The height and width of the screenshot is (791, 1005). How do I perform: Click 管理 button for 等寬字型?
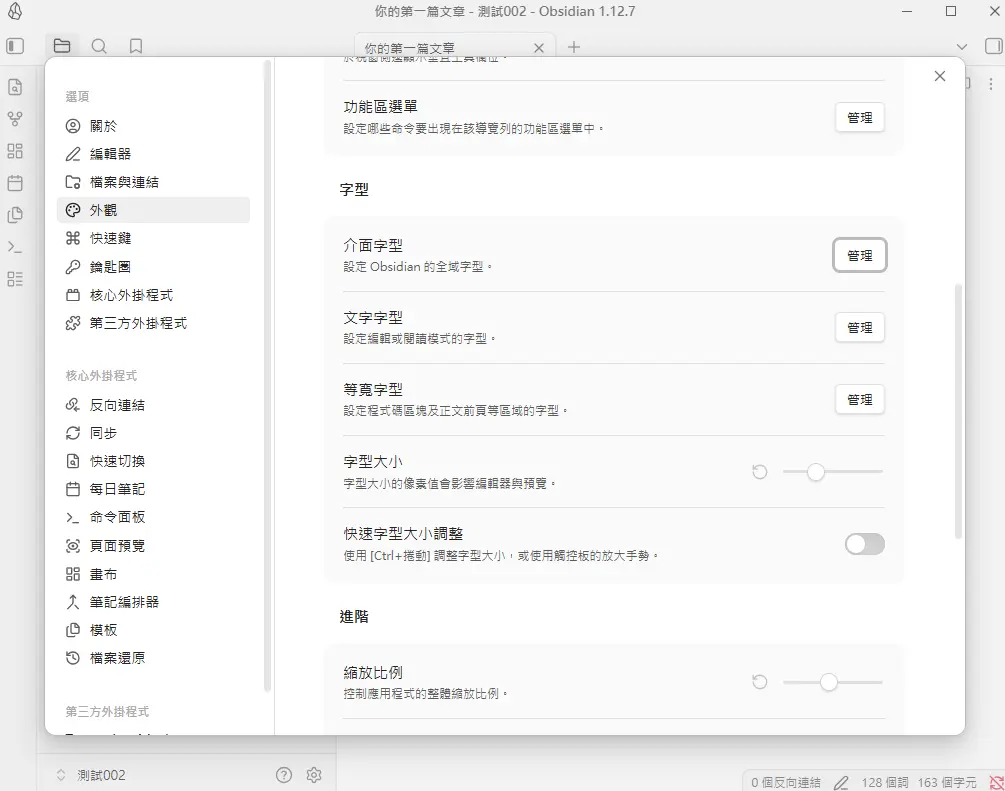pos(859,400)
